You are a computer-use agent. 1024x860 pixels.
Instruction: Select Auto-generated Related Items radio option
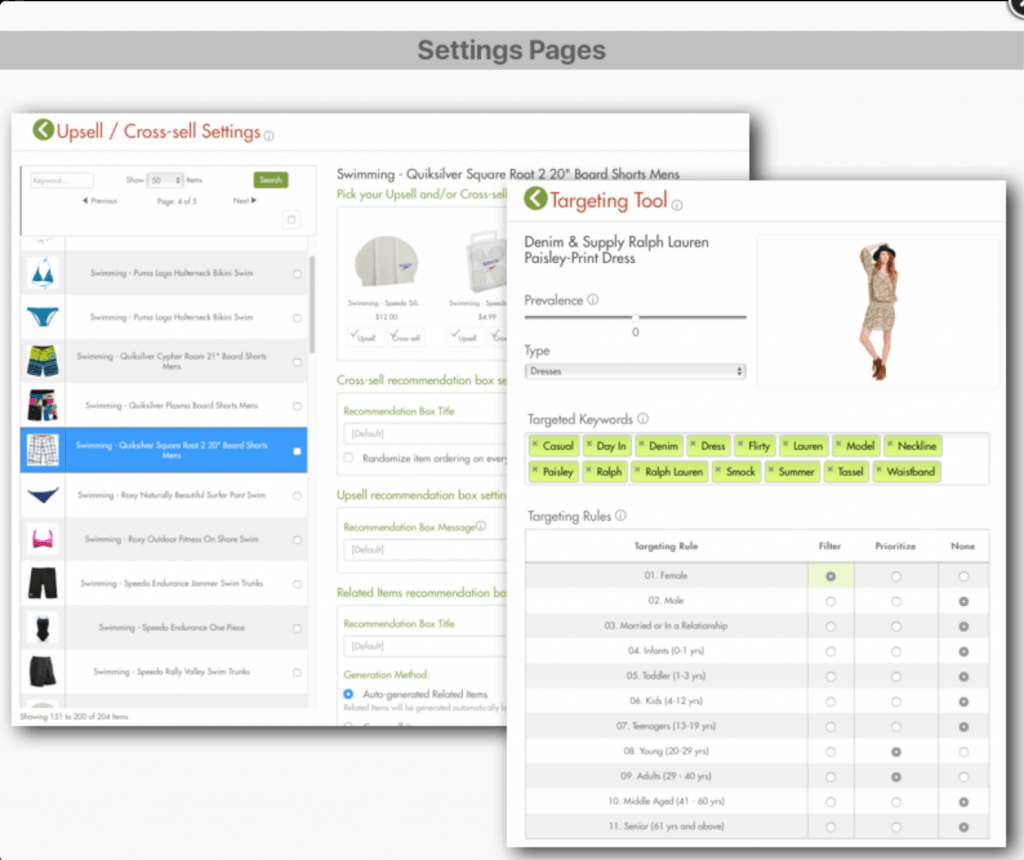tap(348, 694)
